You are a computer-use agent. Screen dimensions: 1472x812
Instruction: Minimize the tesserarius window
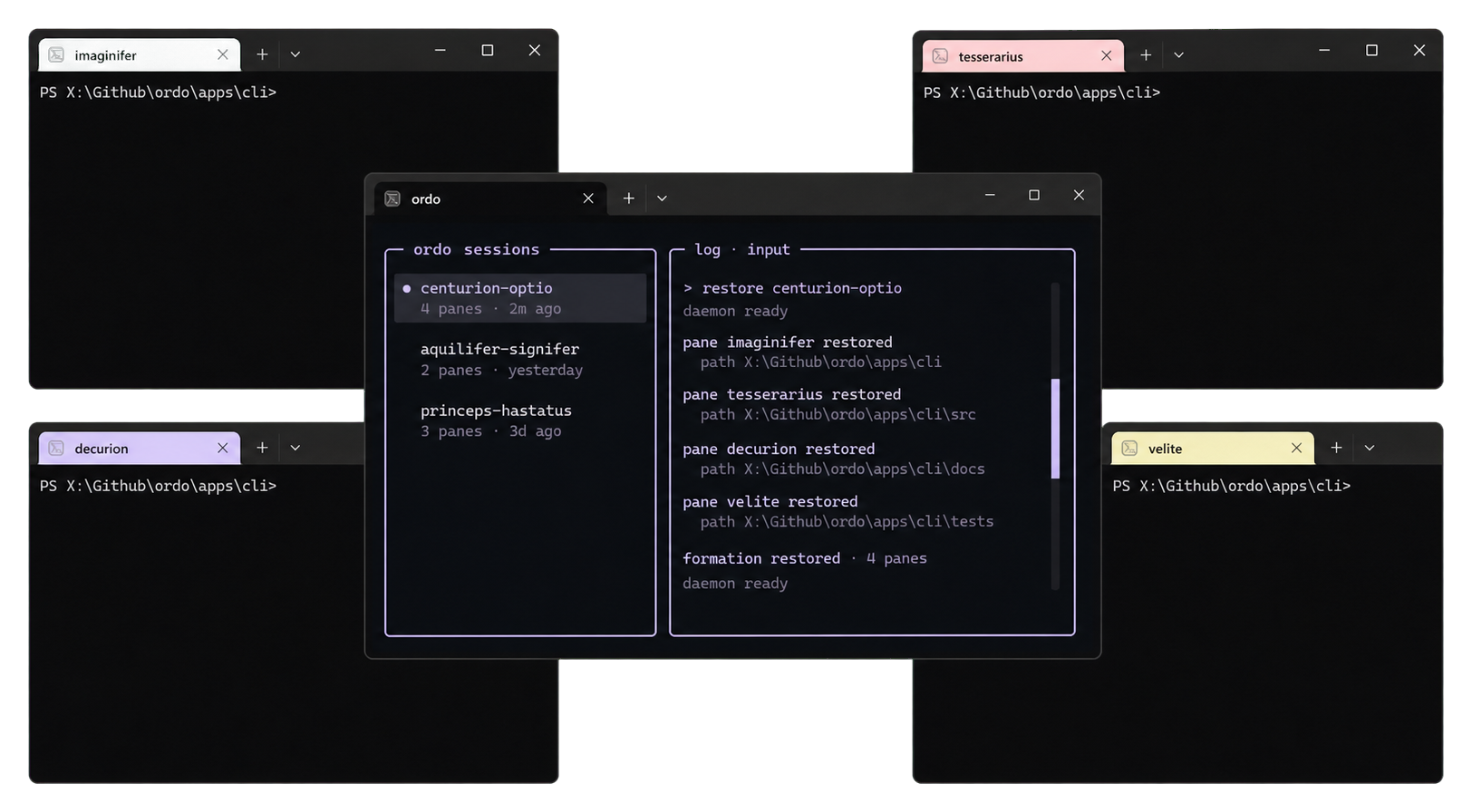1324,50
